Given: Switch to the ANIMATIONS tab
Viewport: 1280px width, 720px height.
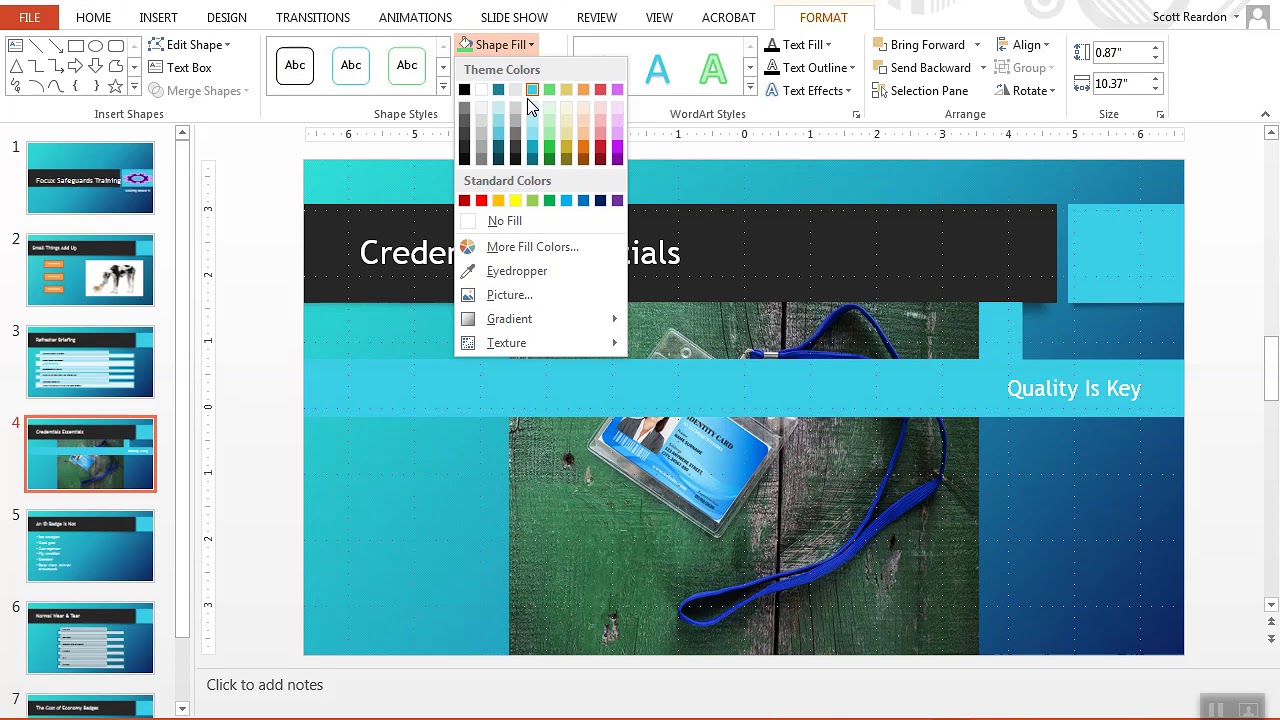Looking at the screenshot, I should tap(415, 18).
